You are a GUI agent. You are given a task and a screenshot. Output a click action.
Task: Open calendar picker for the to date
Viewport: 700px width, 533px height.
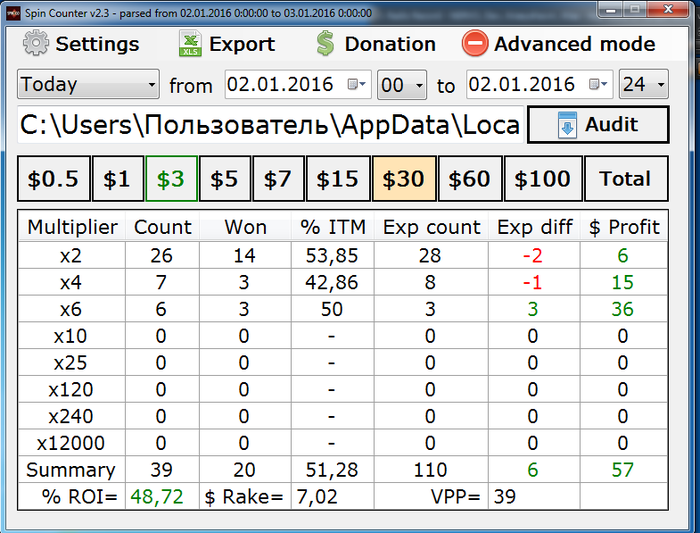click(598, 84)
